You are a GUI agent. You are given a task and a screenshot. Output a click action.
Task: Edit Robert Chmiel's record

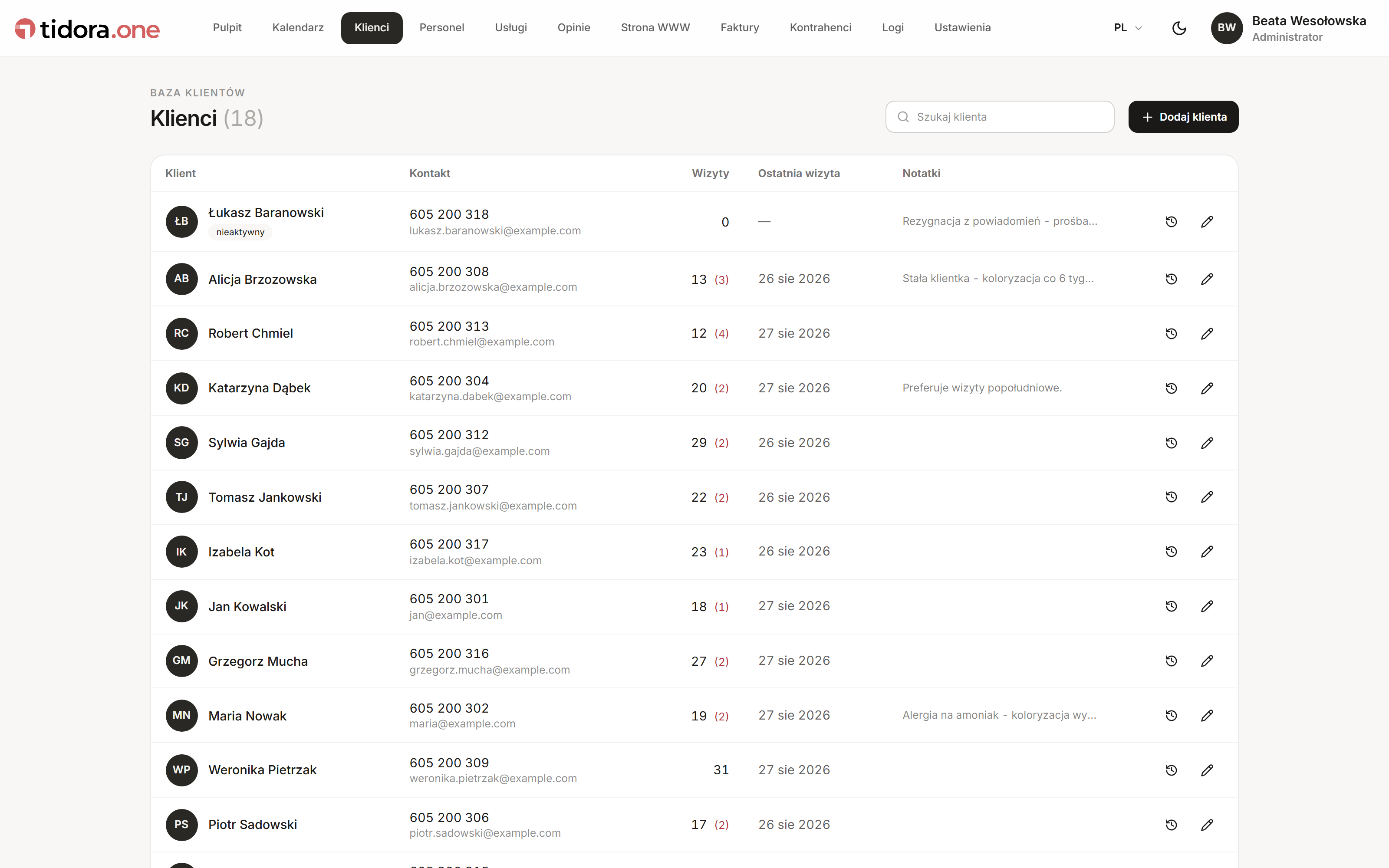pos(1207,334)
